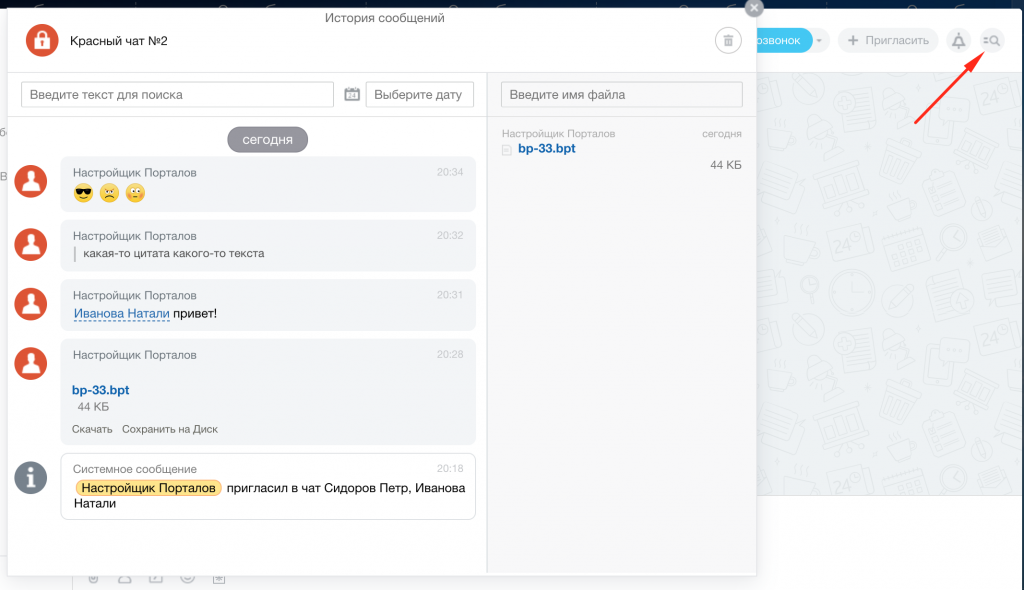This screenshot has height=590, width=1024.
Task: Click the "сегодня" date separator label
Action: pos(267,140)
